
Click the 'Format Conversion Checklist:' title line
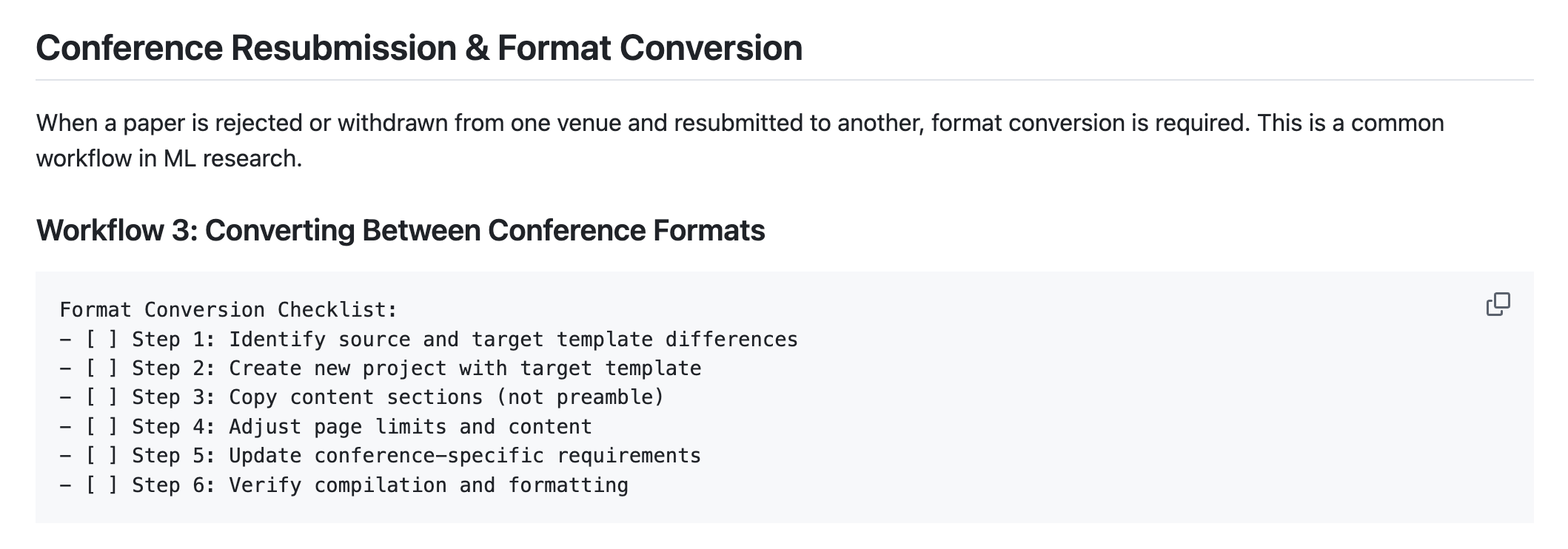[x=228, y=310]
